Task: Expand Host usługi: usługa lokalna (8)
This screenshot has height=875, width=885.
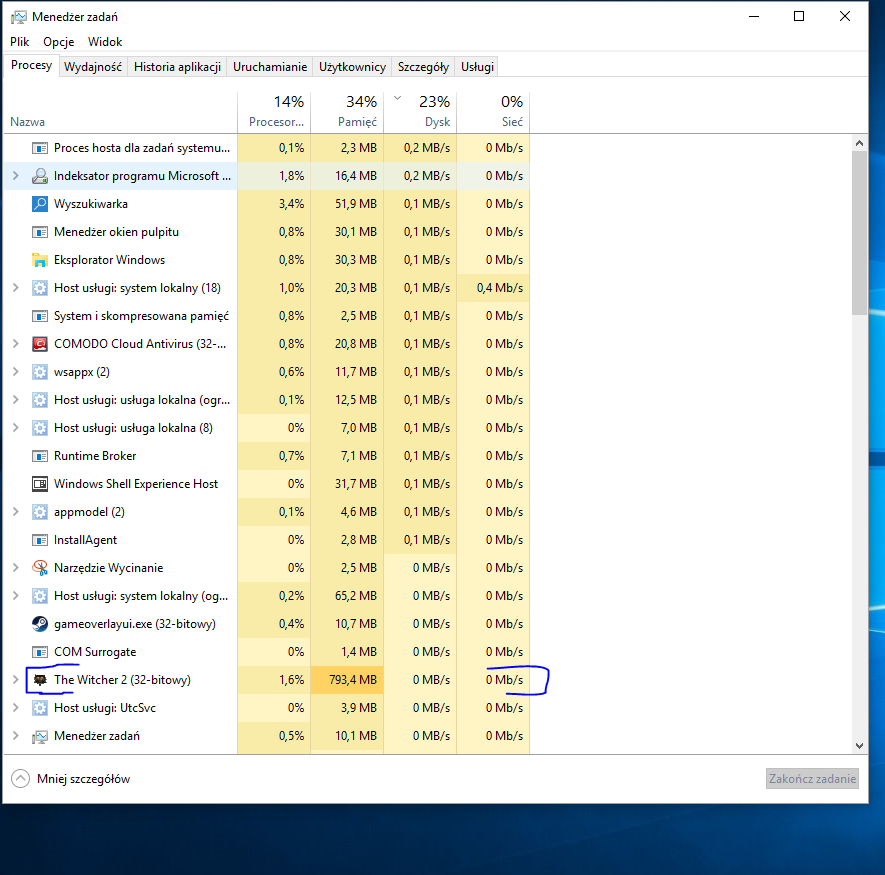Action: coord(16,428)
